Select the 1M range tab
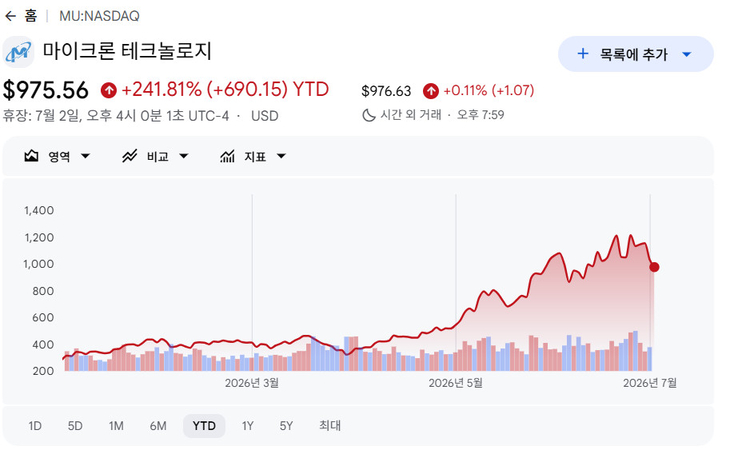 pos(116,426)
